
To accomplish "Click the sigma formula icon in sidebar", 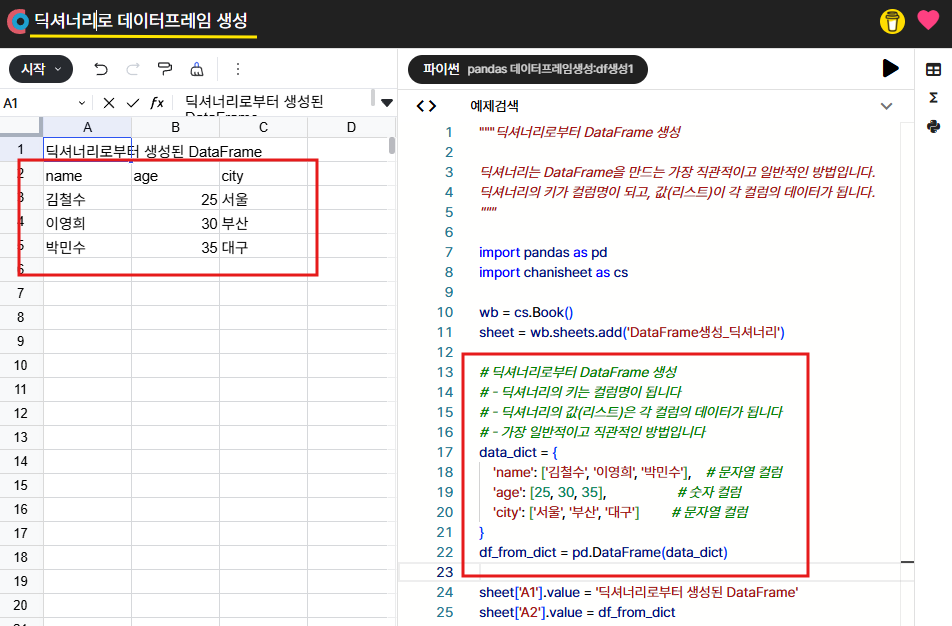I will click(933, 98).
